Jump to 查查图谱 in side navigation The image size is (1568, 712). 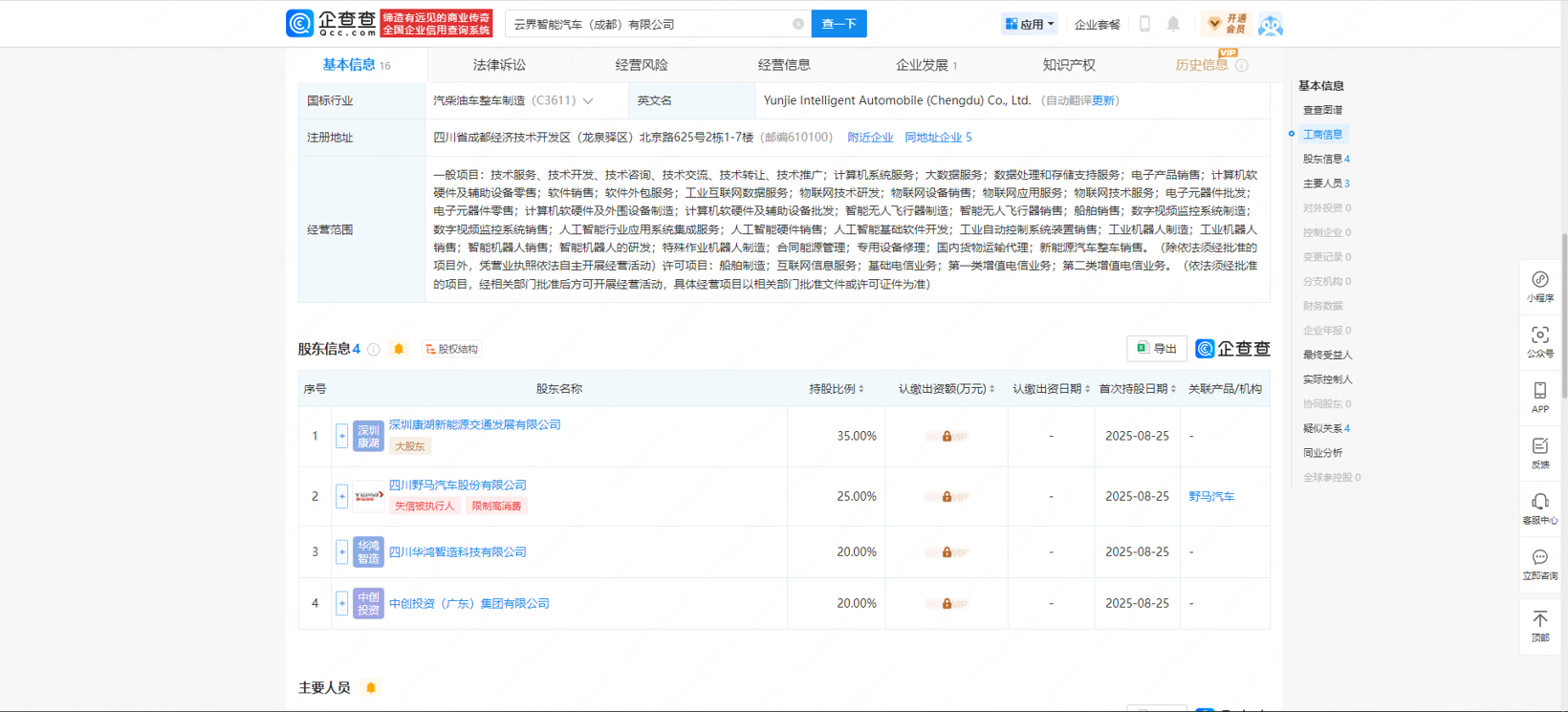click(1322, 110)
